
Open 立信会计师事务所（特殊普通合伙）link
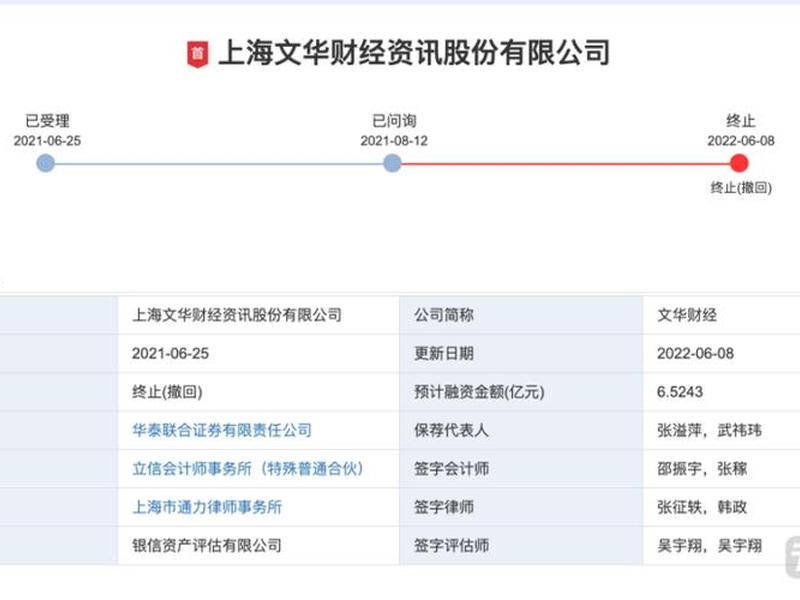[x=248, y=468]
